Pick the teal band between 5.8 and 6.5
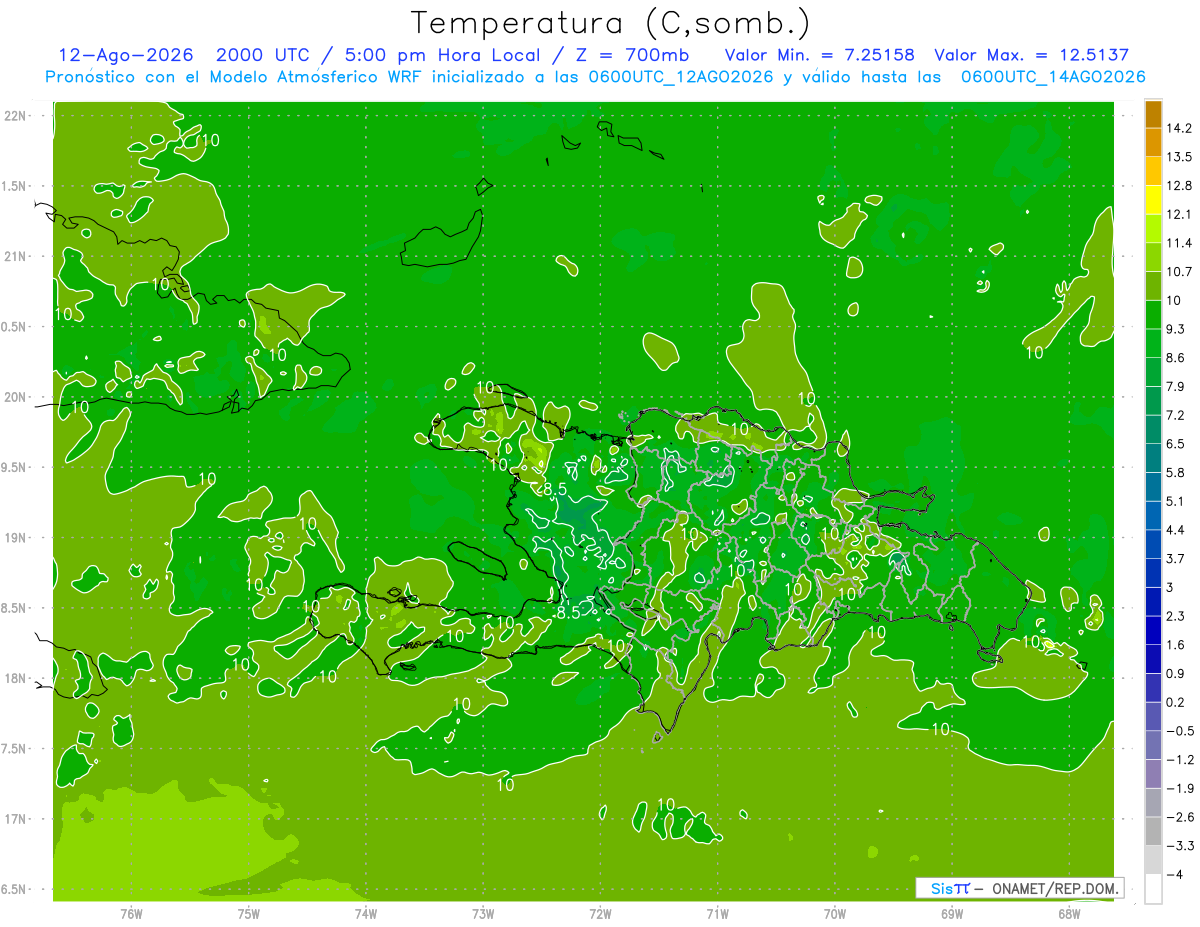This screenshot has width=1200, height=927. click(1153, 458)
